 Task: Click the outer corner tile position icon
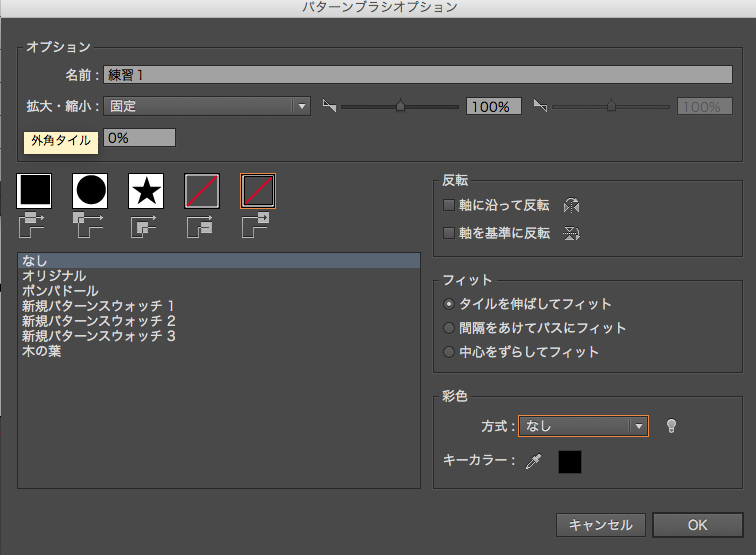pos(88,225)
